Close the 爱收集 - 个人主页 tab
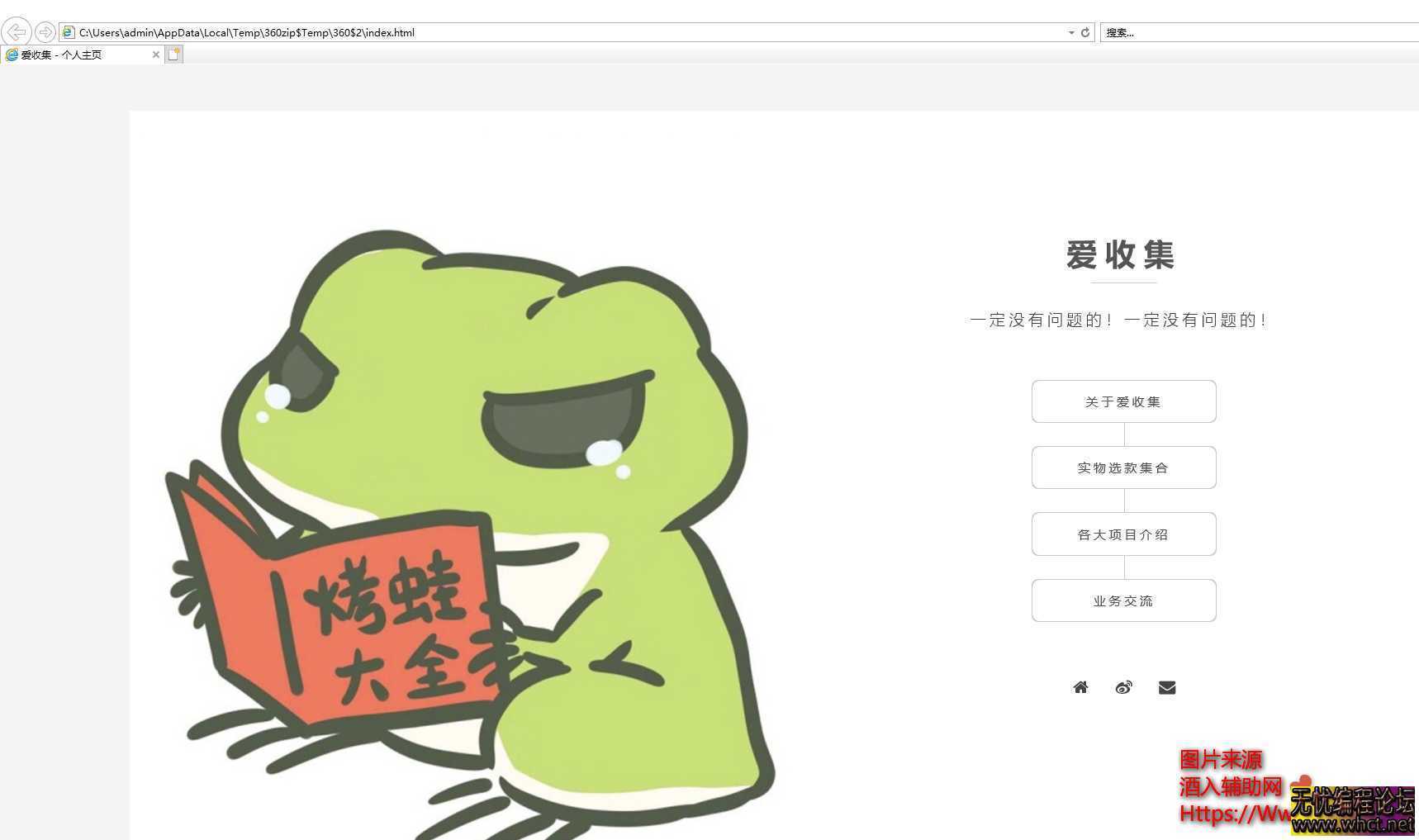The image size is (1419, 840). tap(155, 55)
